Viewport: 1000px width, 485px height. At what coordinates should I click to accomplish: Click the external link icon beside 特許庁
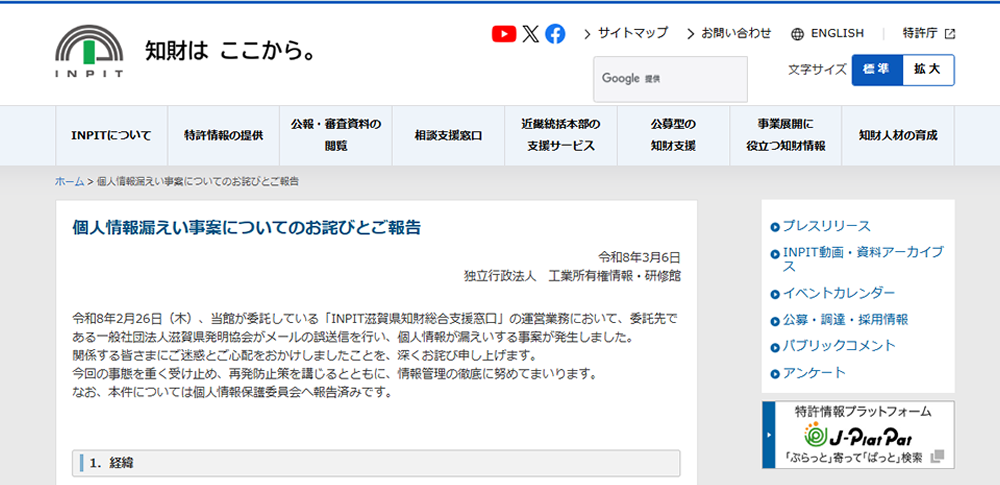pos(949,34)
